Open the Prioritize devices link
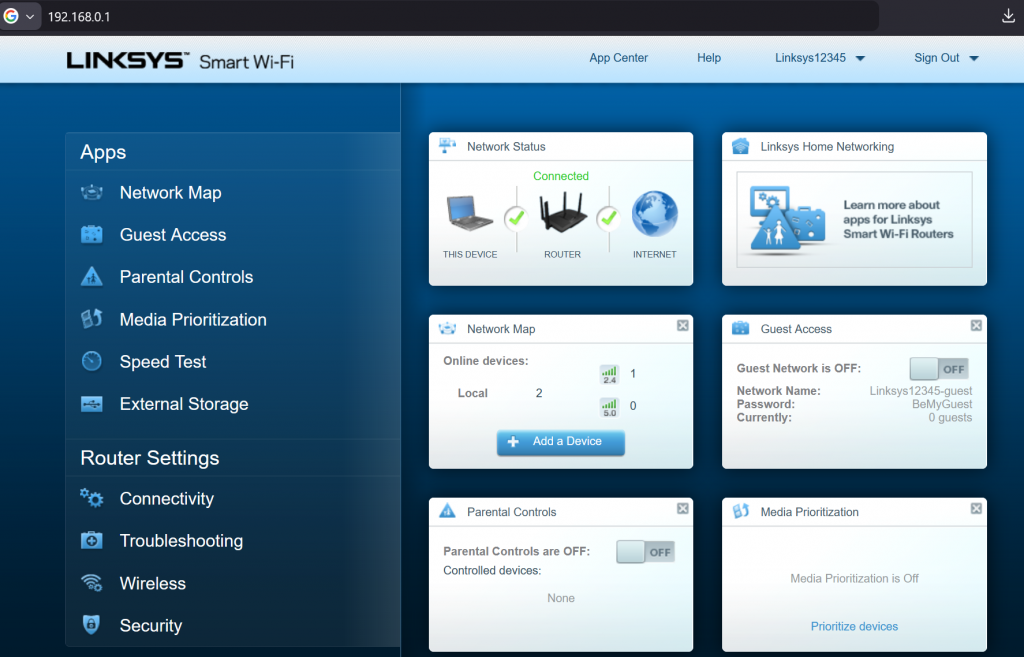Screen dimensions: 1024x657 854,626
